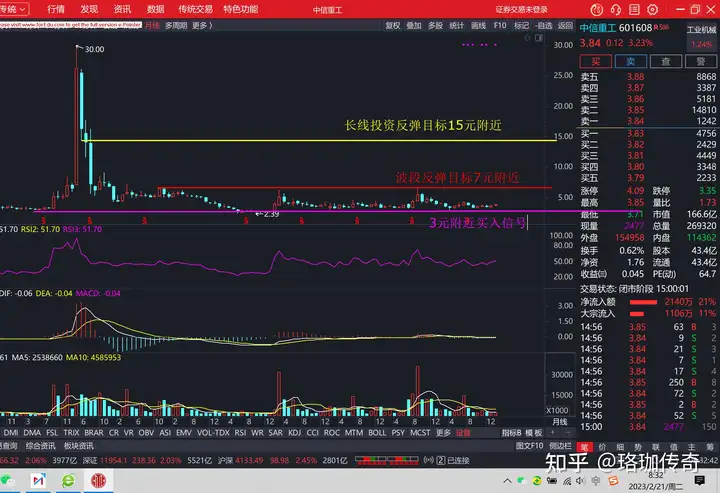Click the plus zoom-in icon
The image size is (720, 493).
click(553, 432)
